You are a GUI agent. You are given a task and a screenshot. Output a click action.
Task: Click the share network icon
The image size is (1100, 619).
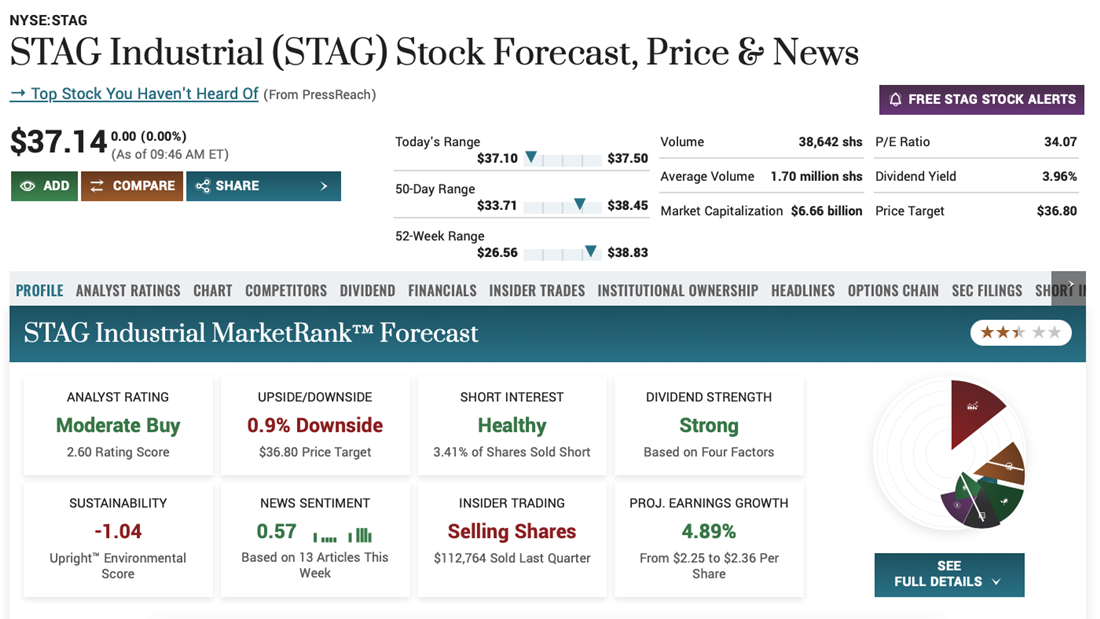coord(203,186)
